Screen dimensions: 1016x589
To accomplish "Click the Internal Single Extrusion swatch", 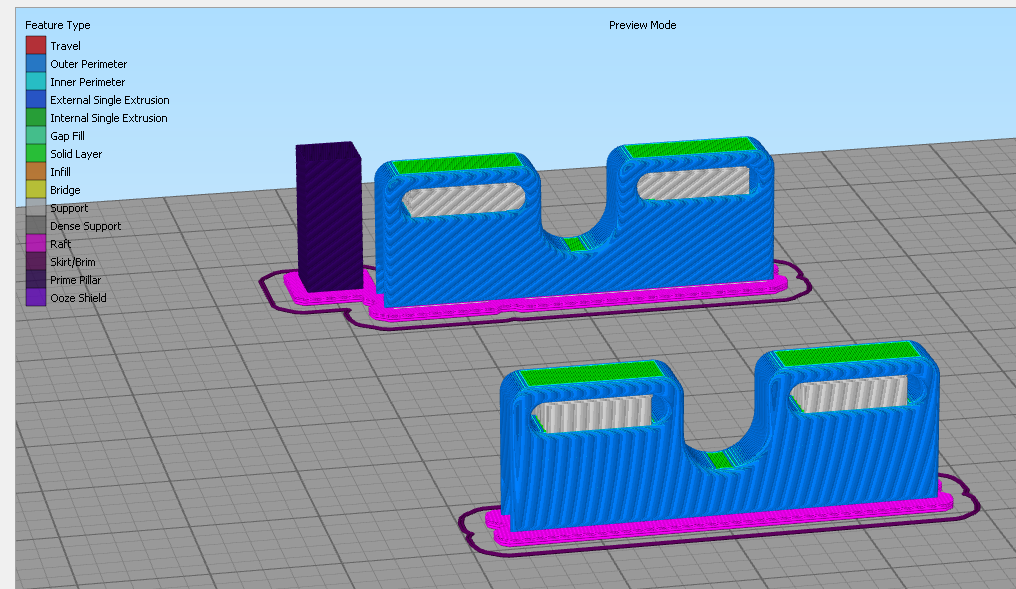I will pyautogui.click(x=36, y=118).
